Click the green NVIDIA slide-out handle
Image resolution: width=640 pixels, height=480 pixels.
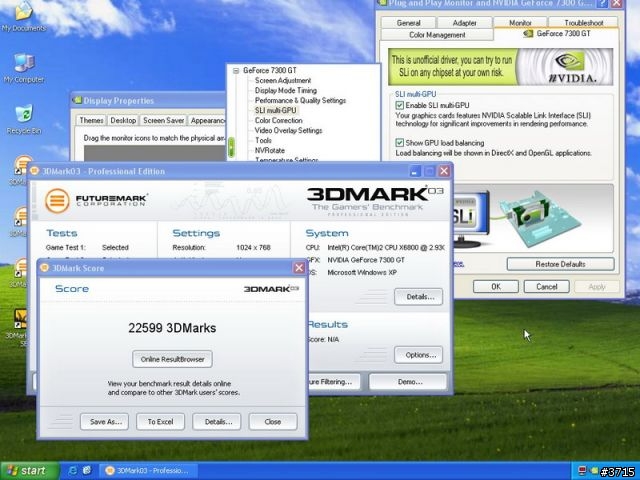(231, 147)
